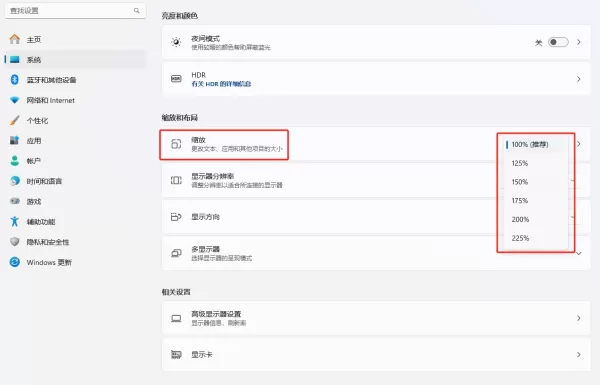This screenshot has width=600, height=385.
Task: Open the 夜间模式 setting row
Action: 376,42
